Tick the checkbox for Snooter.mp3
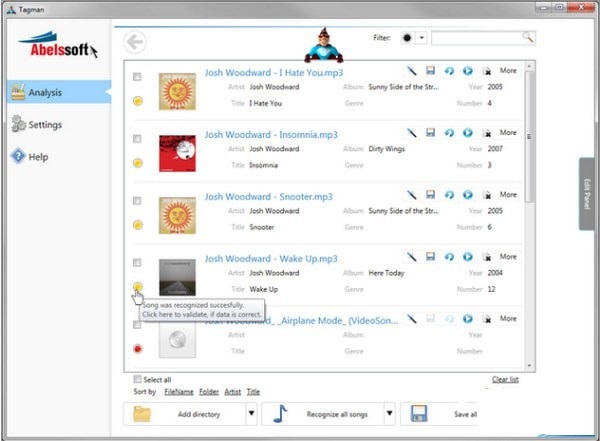This screenshot has width=600, height=441. coord(137,201)
